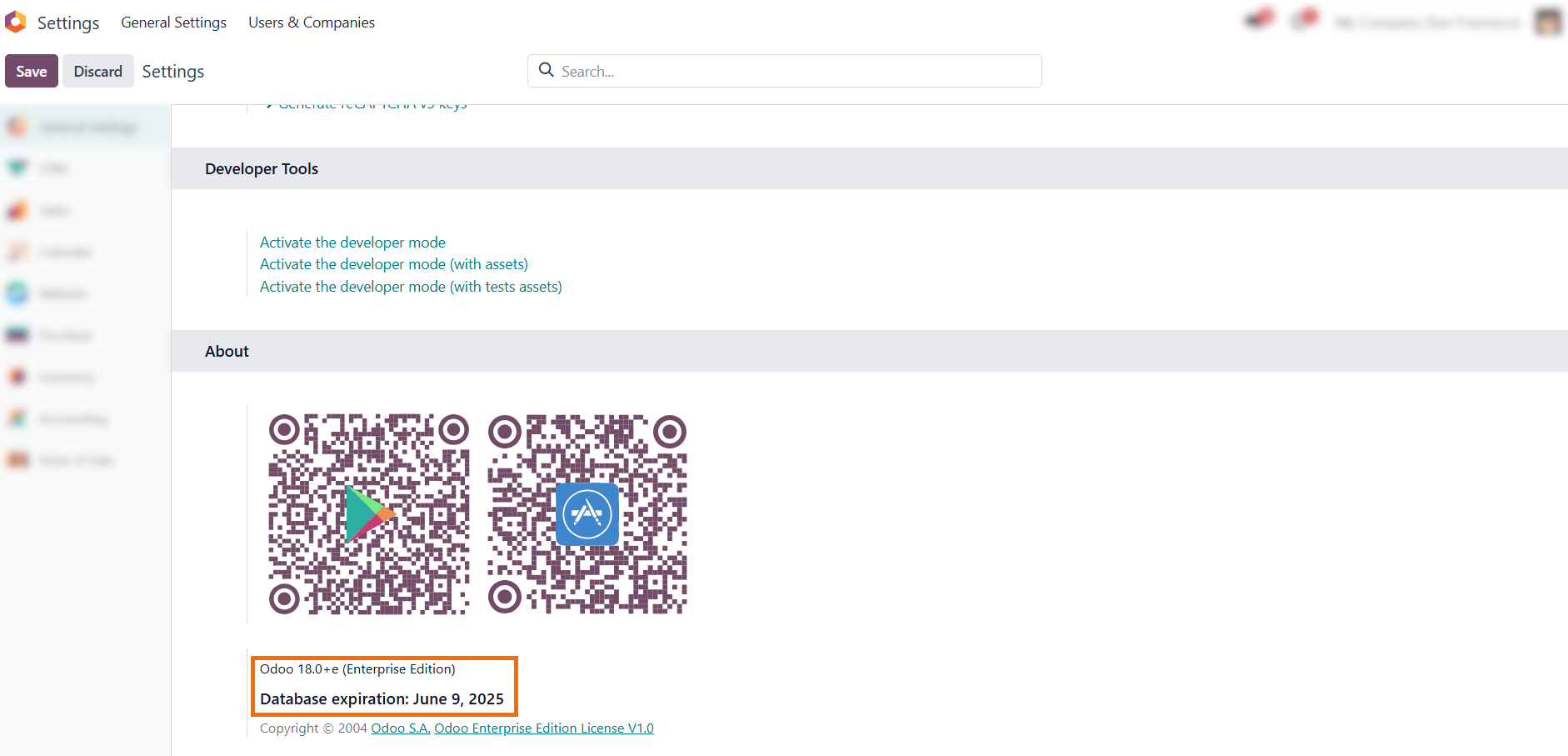Click the Copyright © 2004 text
The image size is (1568, 756).
(313, 728)
